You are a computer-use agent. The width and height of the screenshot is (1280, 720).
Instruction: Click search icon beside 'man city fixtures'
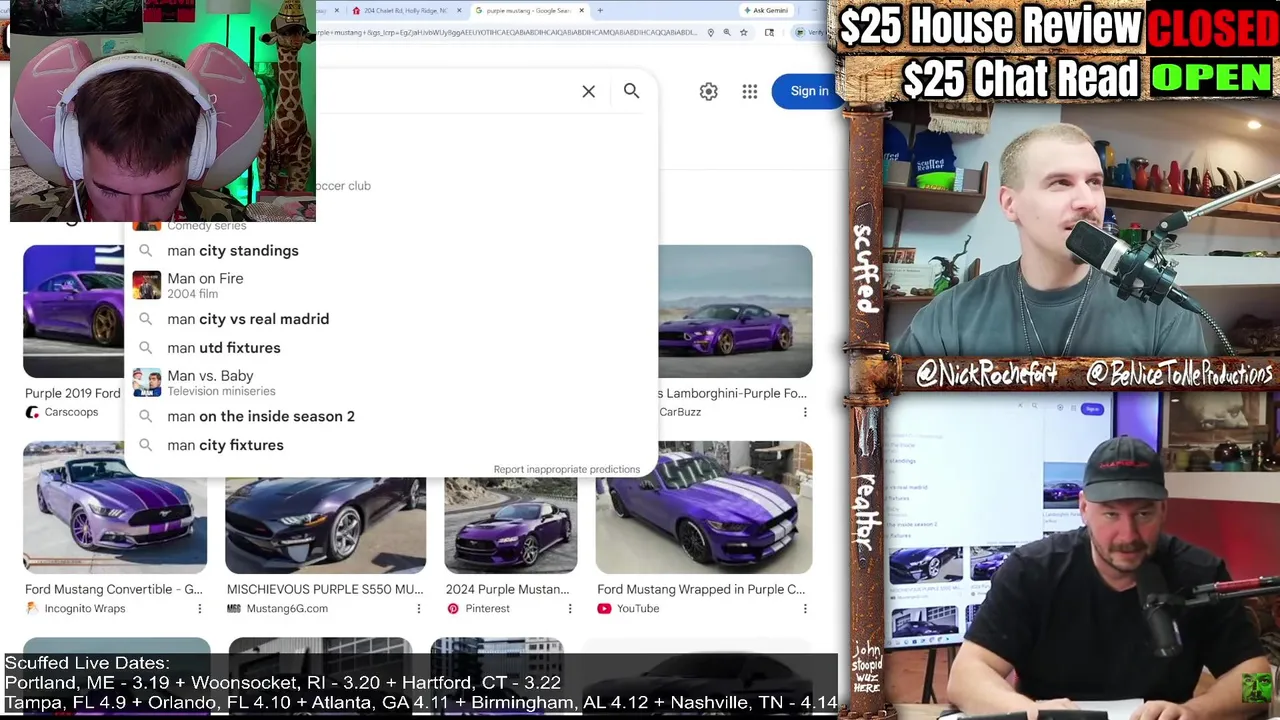click(x=146, y=445)
